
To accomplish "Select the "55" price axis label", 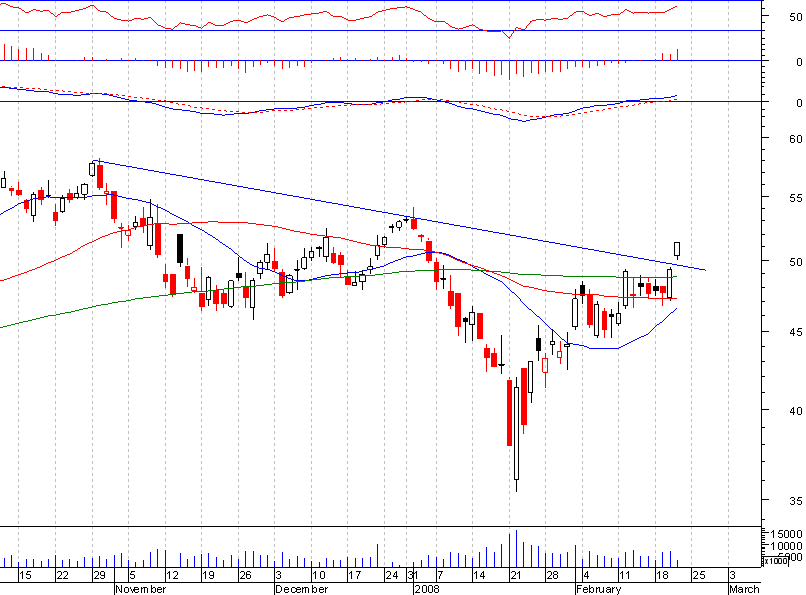I will tap(796, 198).
